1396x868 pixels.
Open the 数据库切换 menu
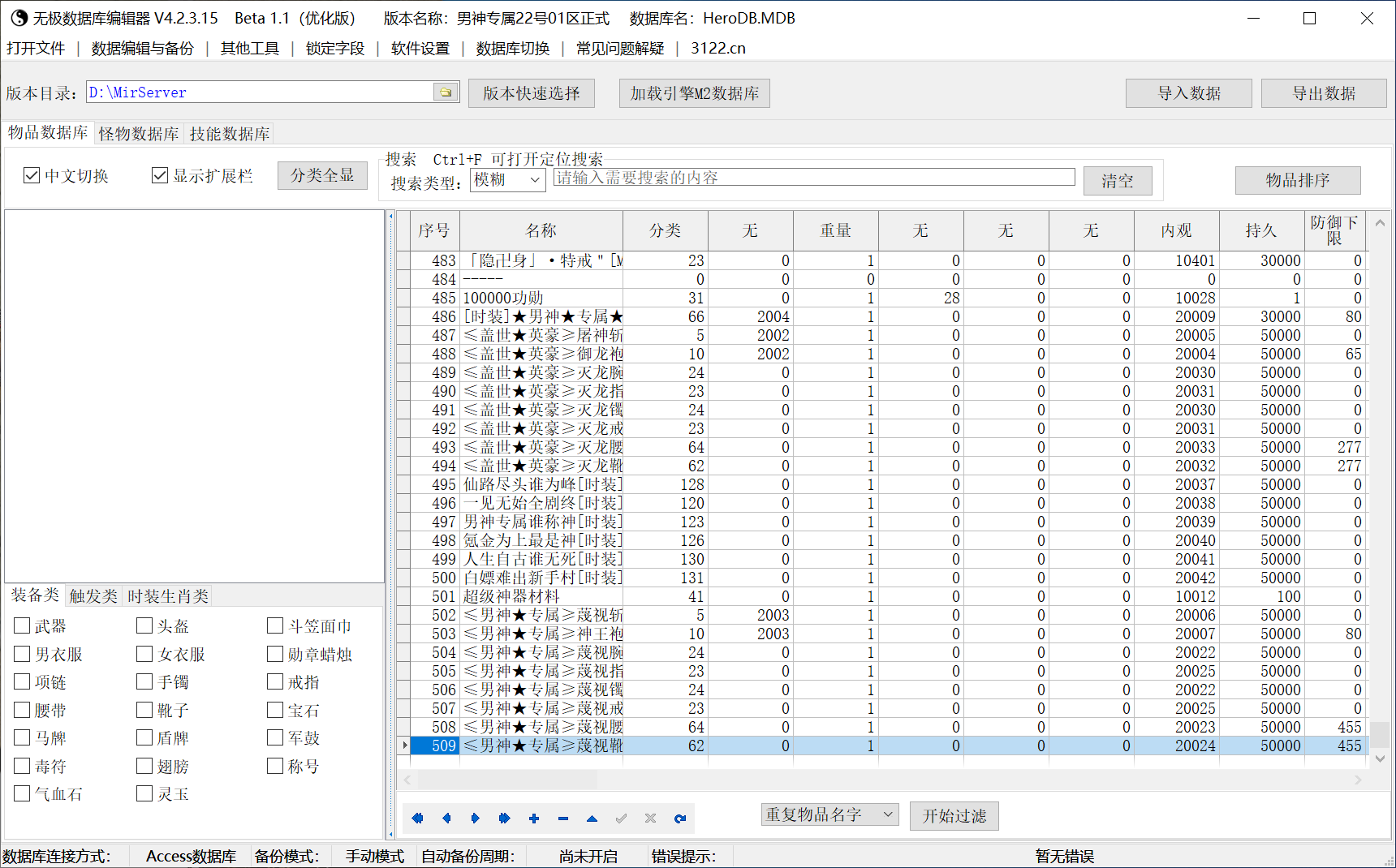(x=513, y=48)
